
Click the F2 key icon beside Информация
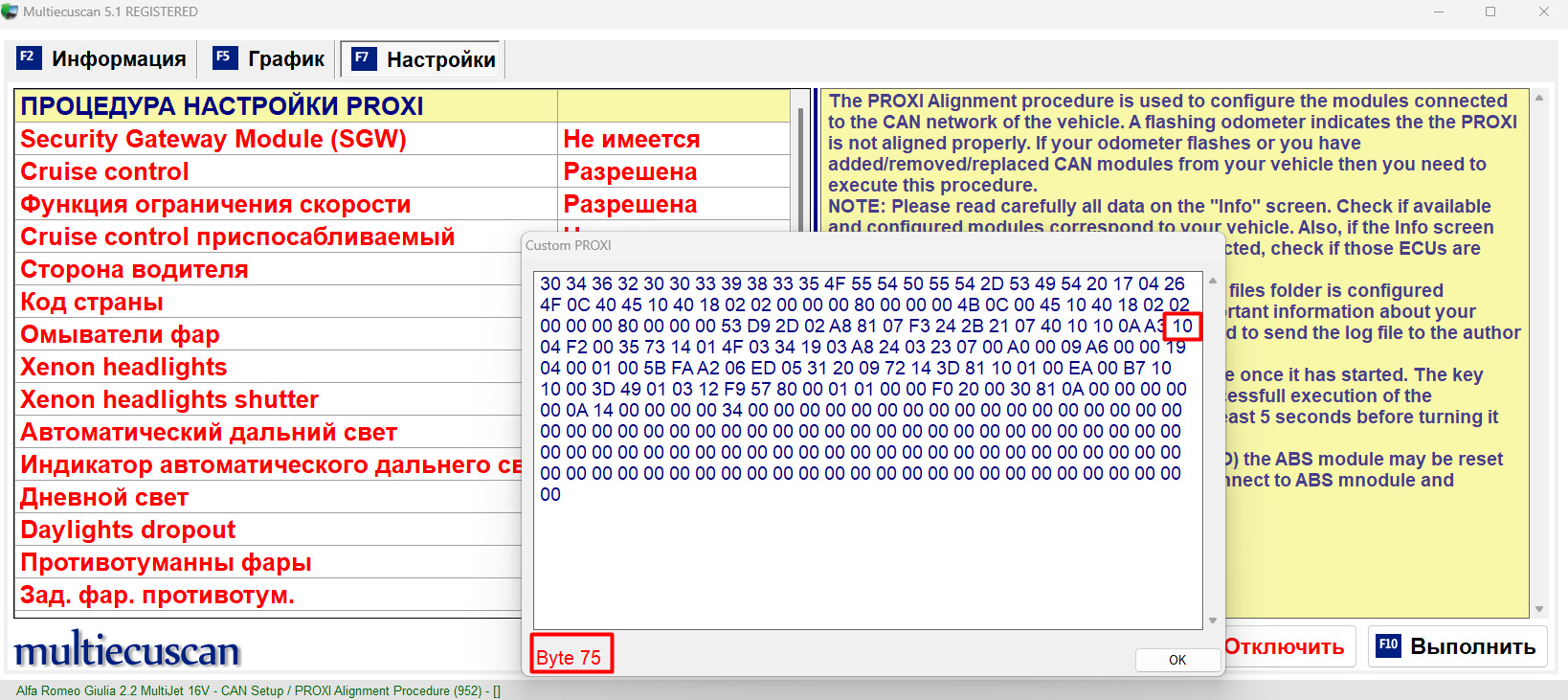pos(29,57)
